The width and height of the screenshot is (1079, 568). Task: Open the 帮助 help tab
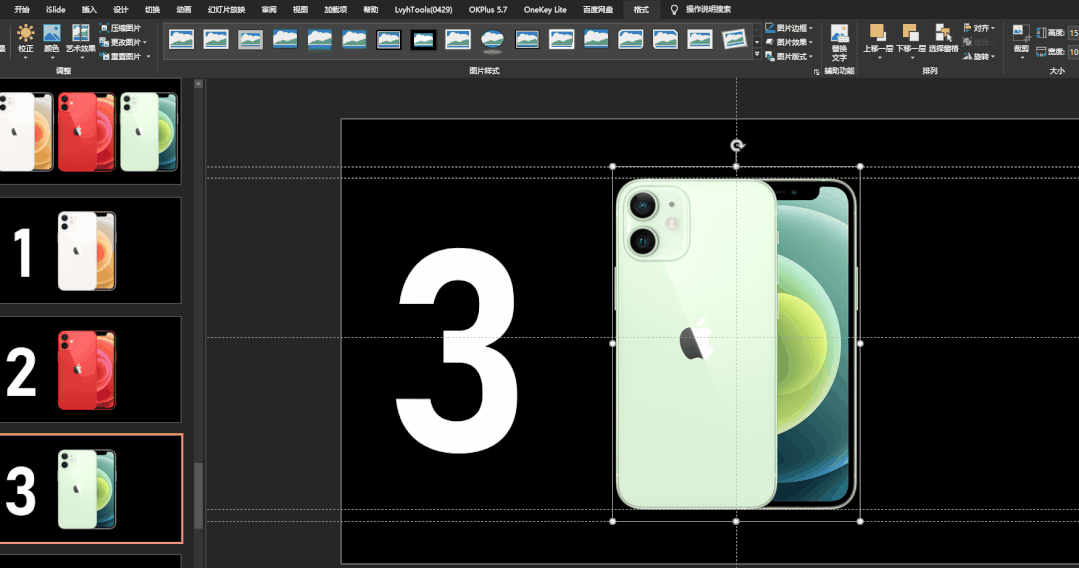point(371,10)
